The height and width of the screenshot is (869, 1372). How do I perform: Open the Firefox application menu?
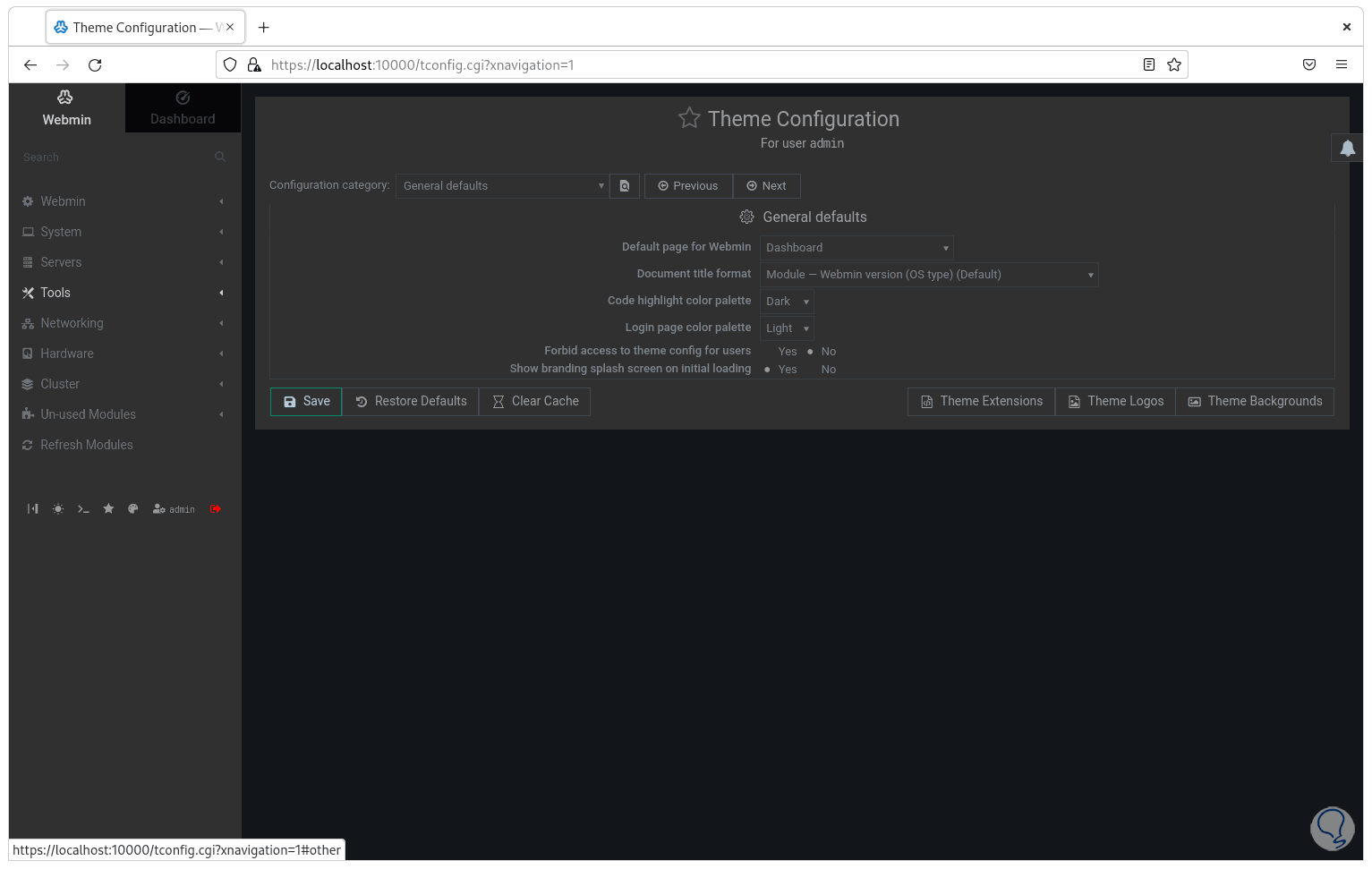point(1342,64)
